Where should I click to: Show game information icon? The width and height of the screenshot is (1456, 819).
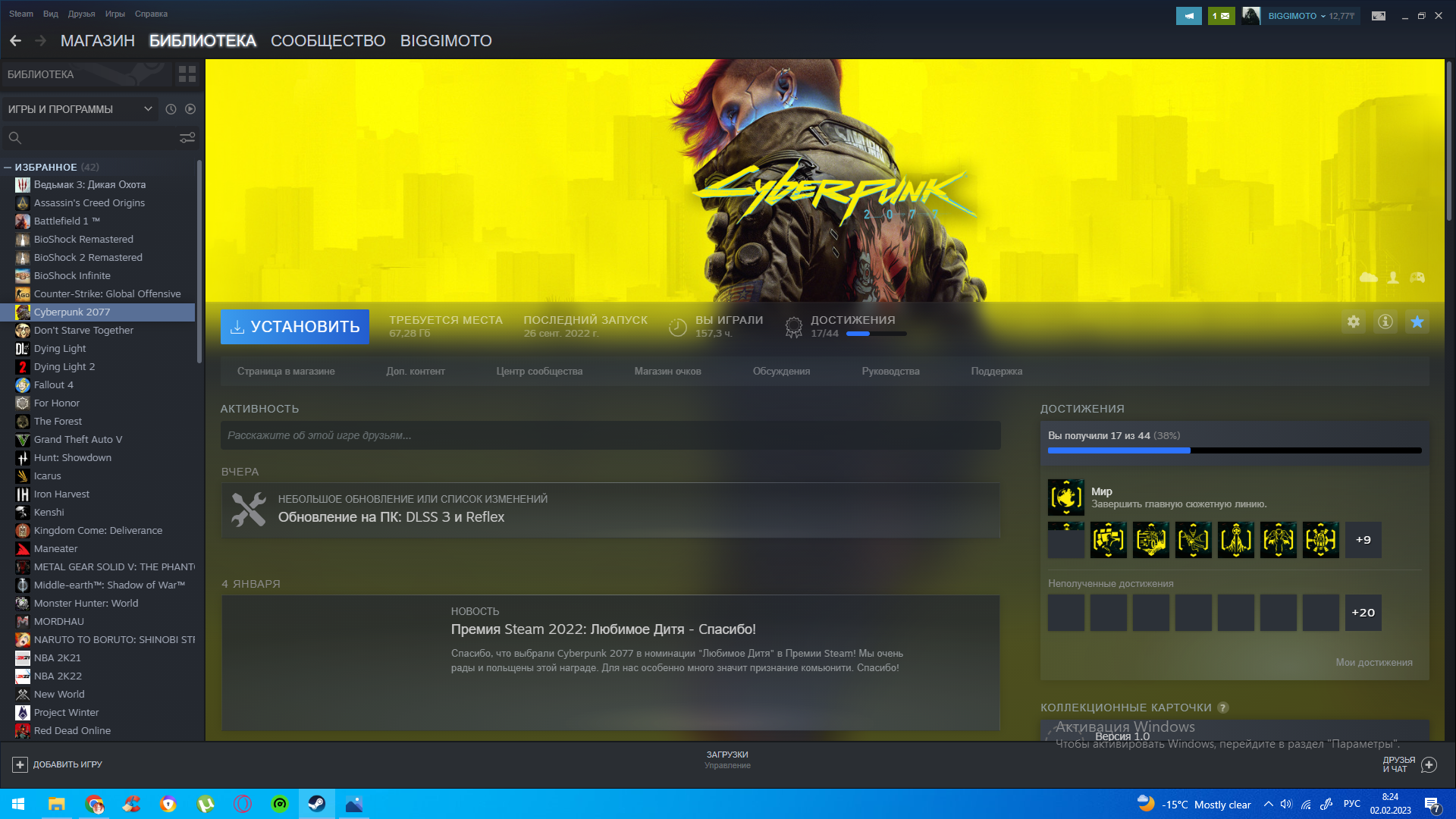(x=1385, y=322)
